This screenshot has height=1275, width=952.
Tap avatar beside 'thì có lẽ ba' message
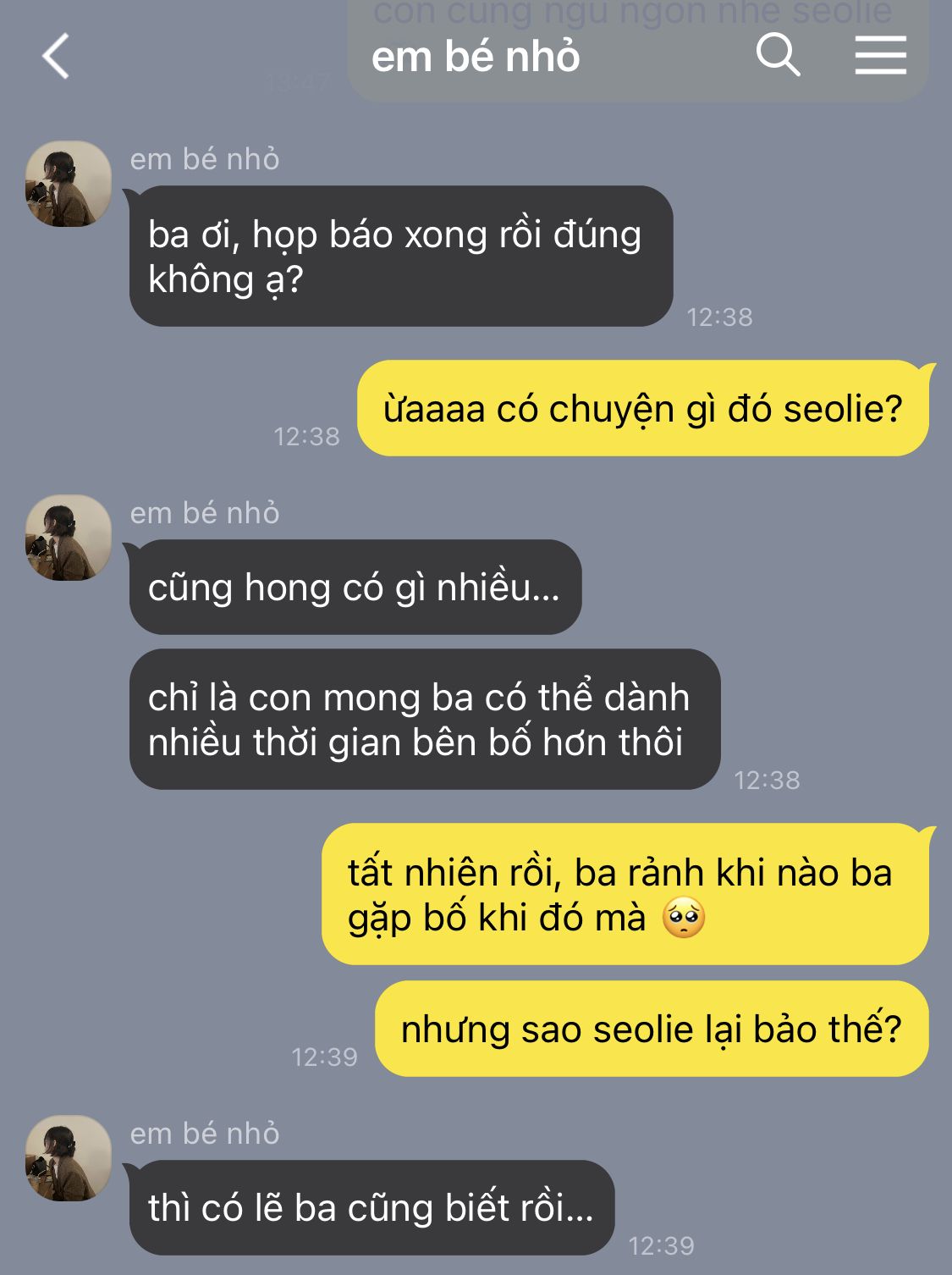[69, 1158]
